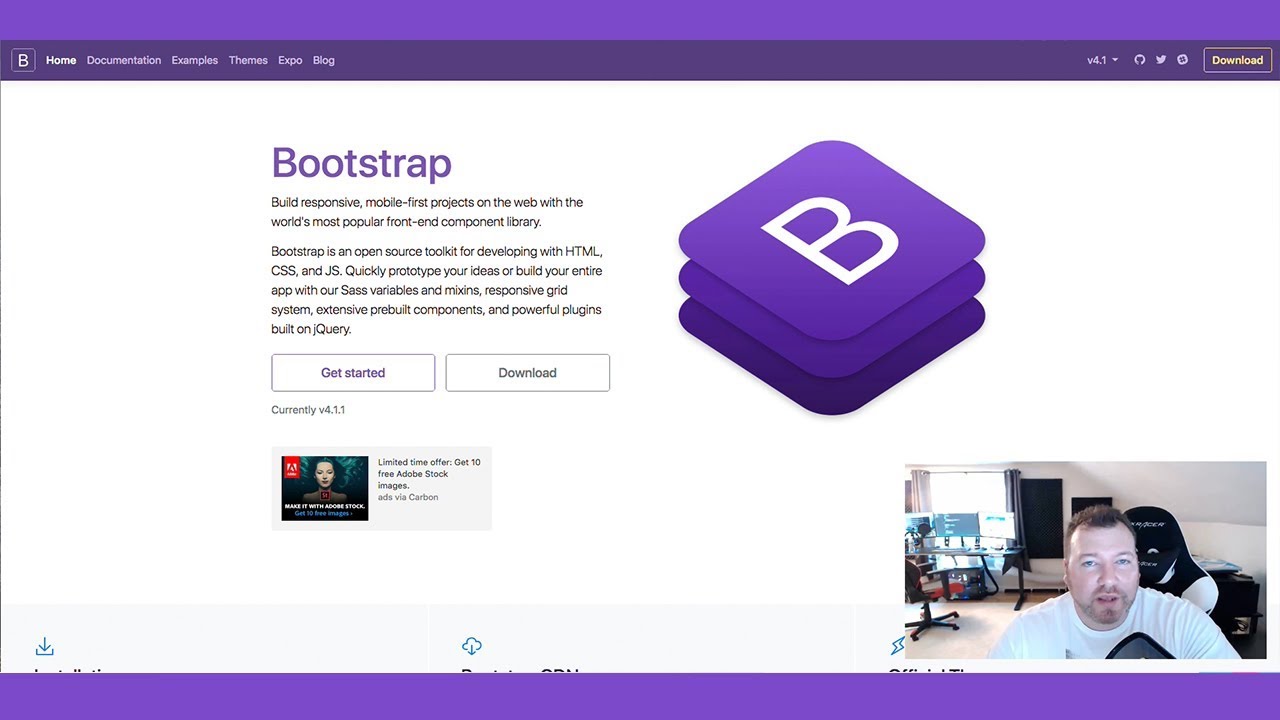Viewport: 1280px width, 720px height.
Task: Open the GitHub icon link
Action: click(1139, 60)
